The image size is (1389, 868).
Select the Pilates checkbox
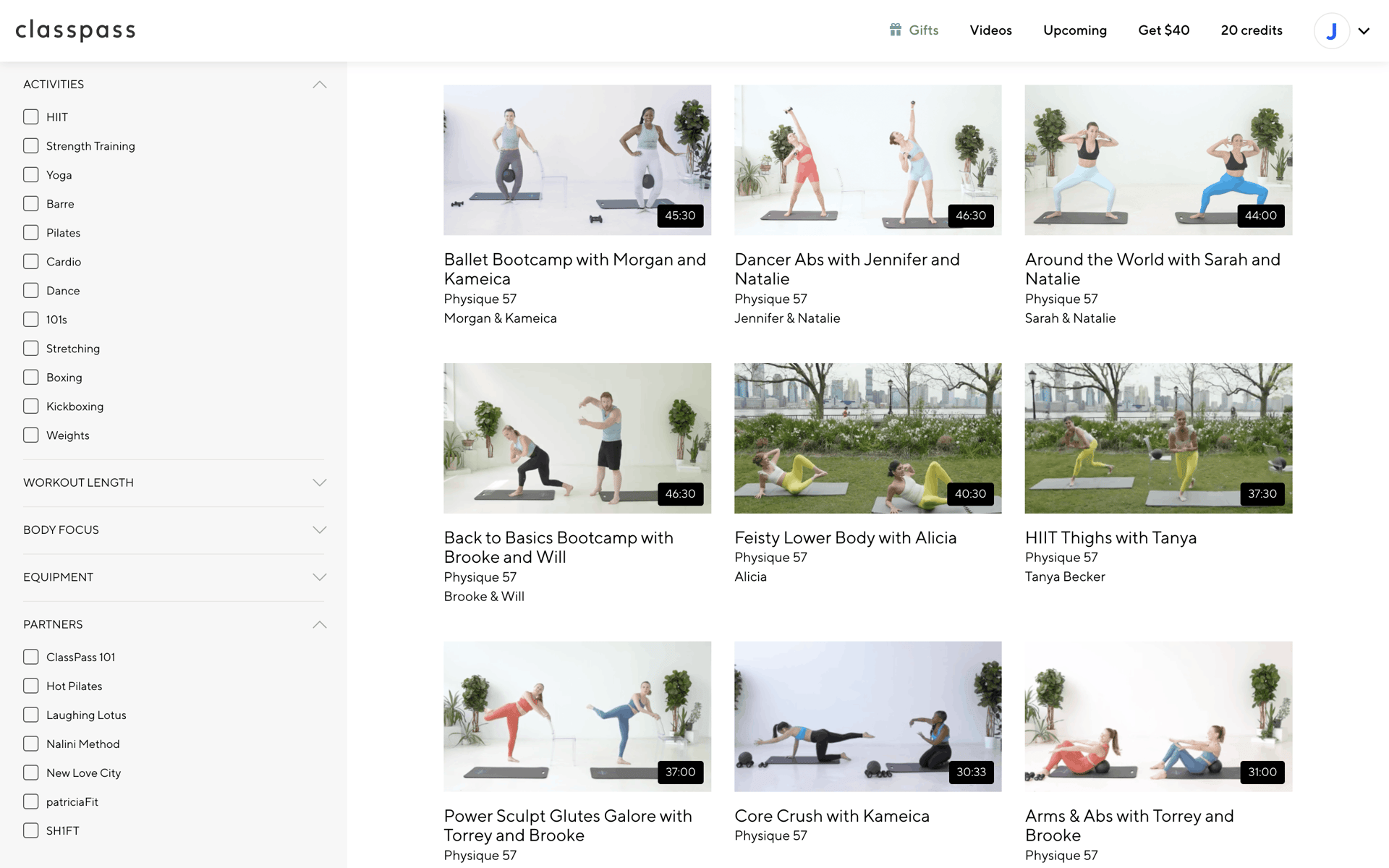[x=30, y=232]
